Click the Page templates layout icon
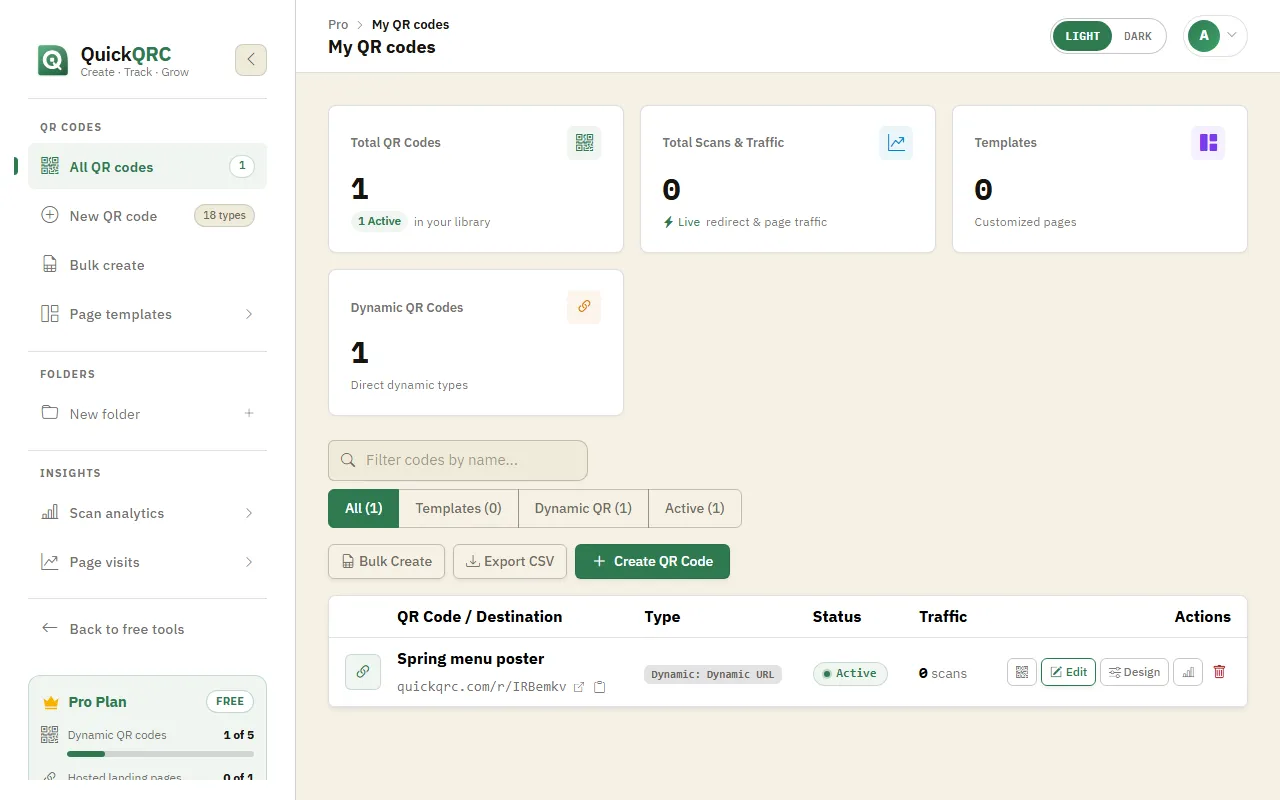The width and height of the screenshot is (1280, 800). [50, 314]
